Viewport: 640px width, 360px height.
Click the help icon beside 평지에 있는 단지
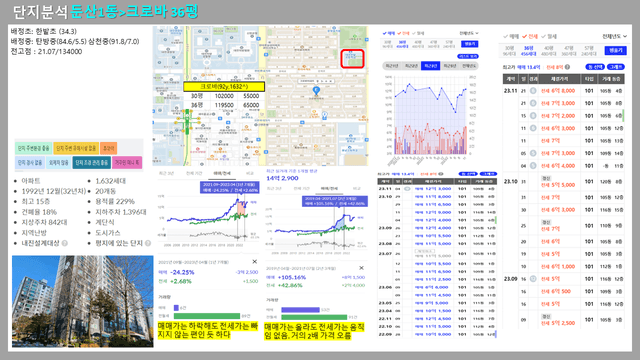[148, 243]
